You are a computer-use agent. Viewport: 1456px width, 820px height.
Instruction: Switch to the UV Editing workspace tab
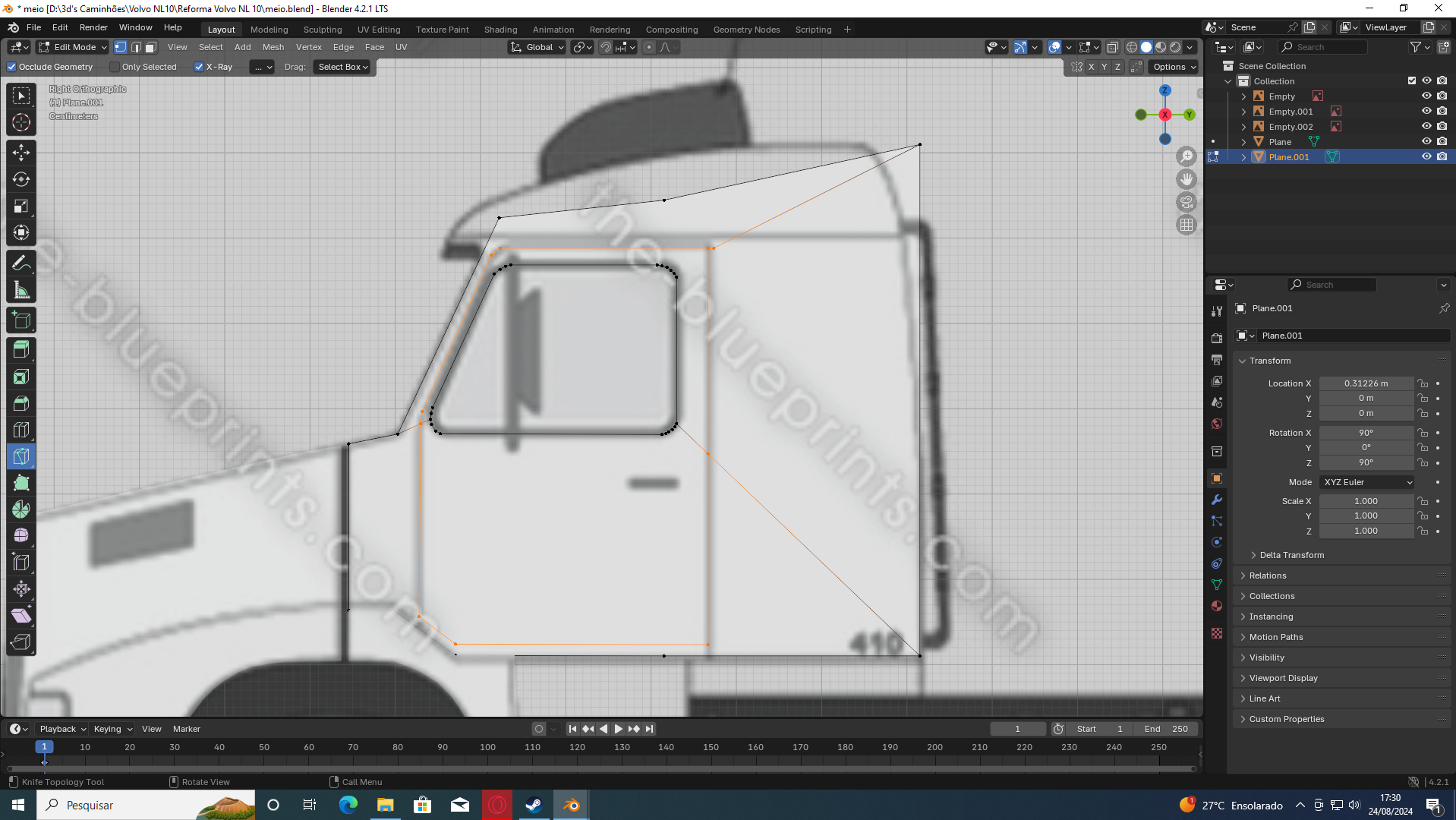point(379,30)
